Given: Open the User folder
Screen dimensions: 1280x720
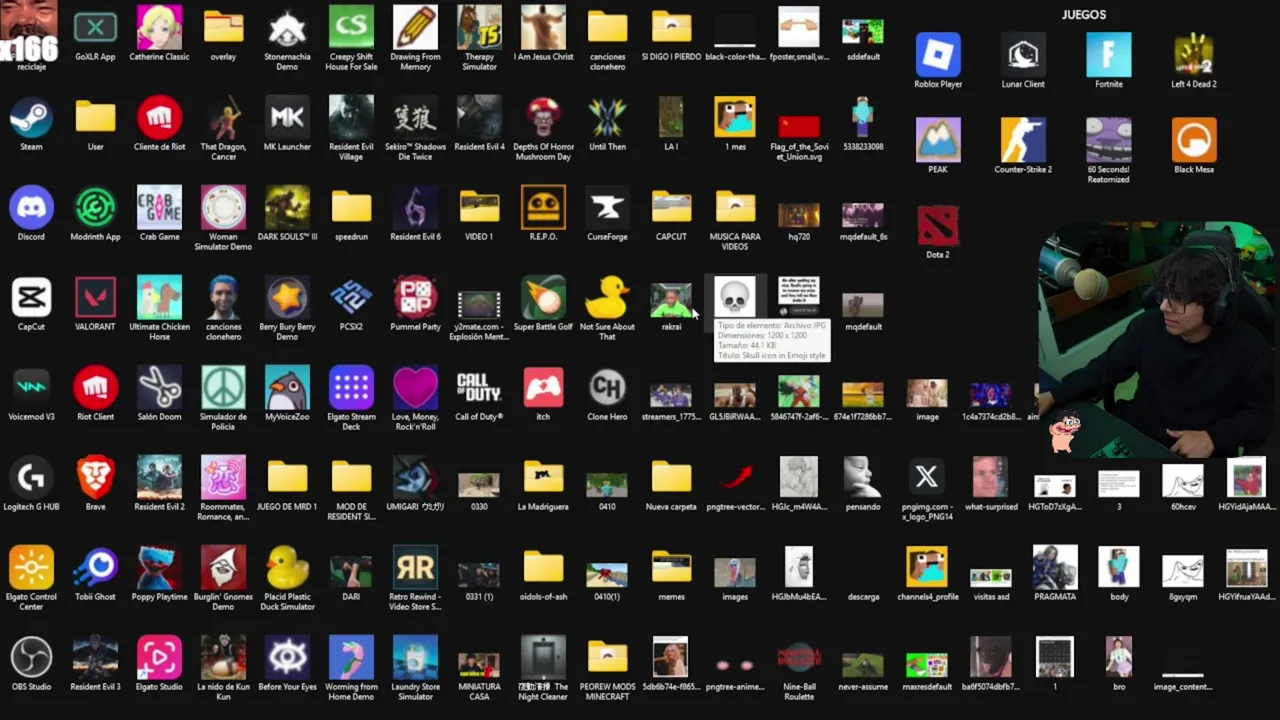Looking at the screenshot, I should click(x=95, y=118).
